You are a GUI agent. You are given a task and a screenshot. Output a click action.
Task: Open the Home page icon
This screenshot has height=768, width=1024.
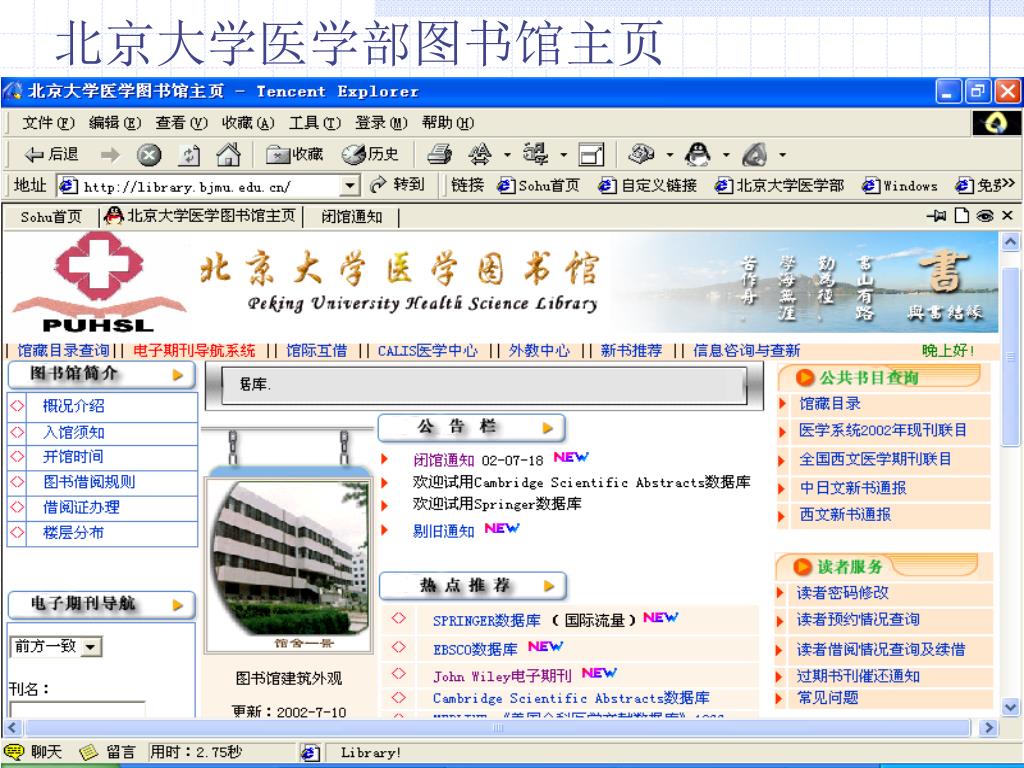click(229, 154)
